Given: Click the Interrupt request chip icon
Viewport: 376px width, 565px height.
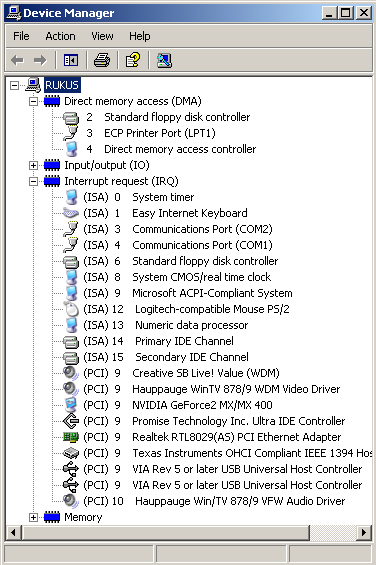Looking at the screenshot, I should 52,181.
